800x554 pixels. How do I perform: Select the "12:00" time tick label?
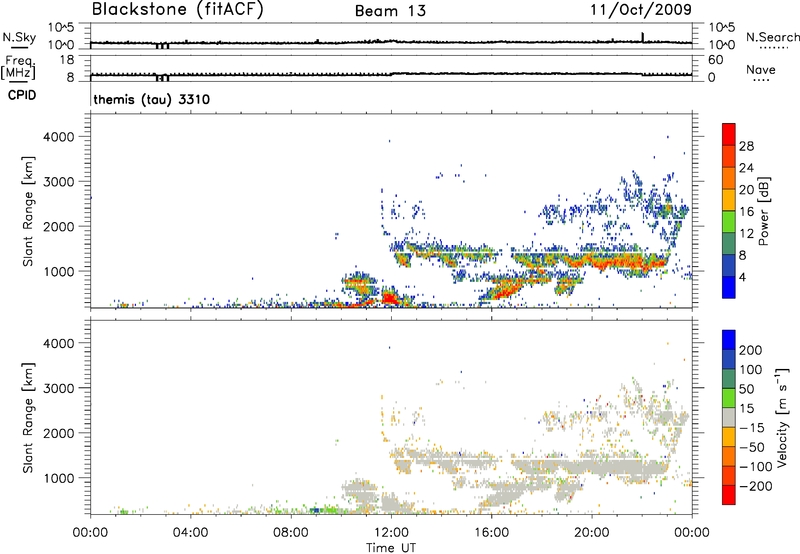click(x=391, y=533)
